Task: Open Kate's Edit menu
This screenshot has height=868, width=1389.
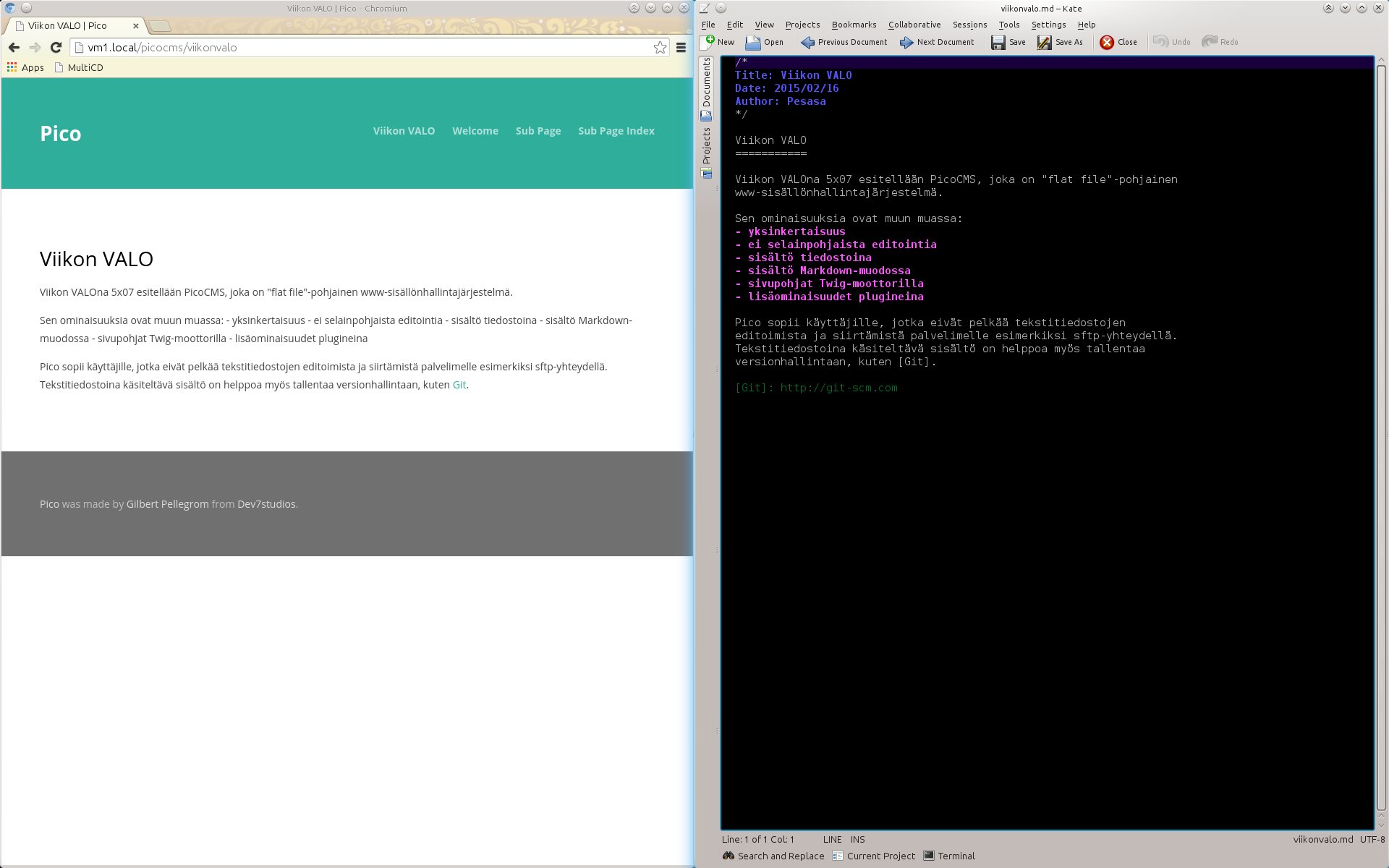Action: click(x=735, y=25)
